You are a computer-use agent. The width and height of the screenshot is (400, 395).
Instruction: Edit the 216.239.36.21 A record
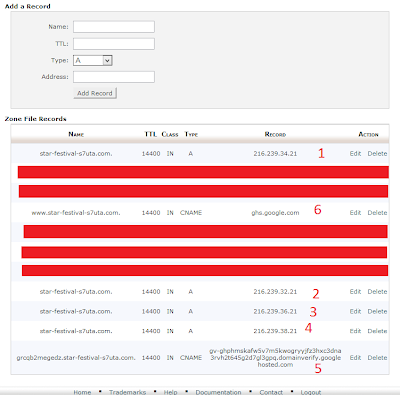(x=355, y=311)
